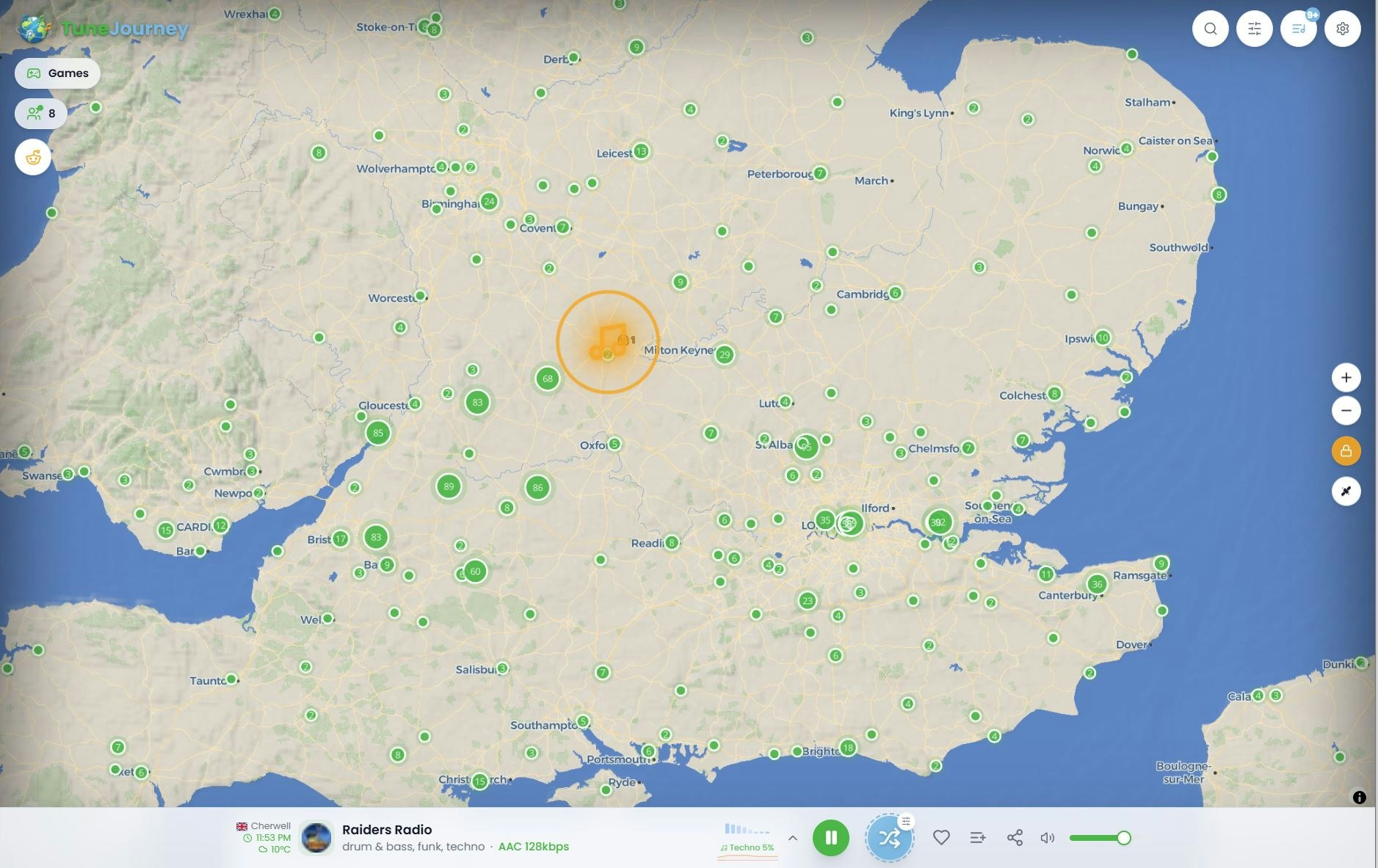This screenshot has width=1378, height=868.
Task: Toggle shuffle random station
Action: pos(889,837)
